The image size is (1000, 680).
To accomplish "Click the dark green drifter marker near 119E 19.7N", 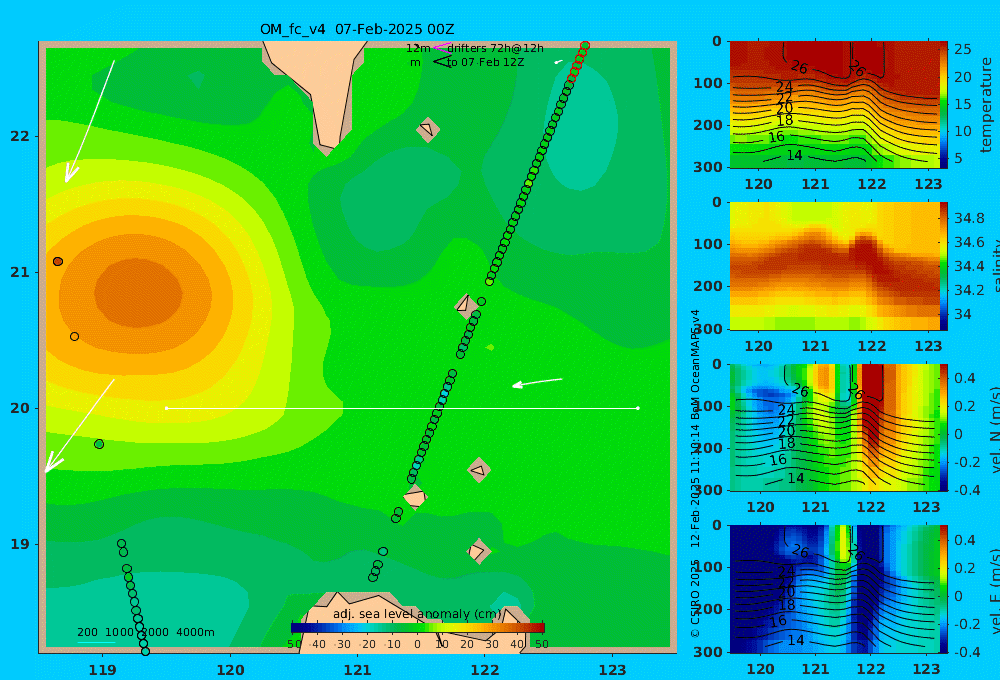I will coord(99,444).
